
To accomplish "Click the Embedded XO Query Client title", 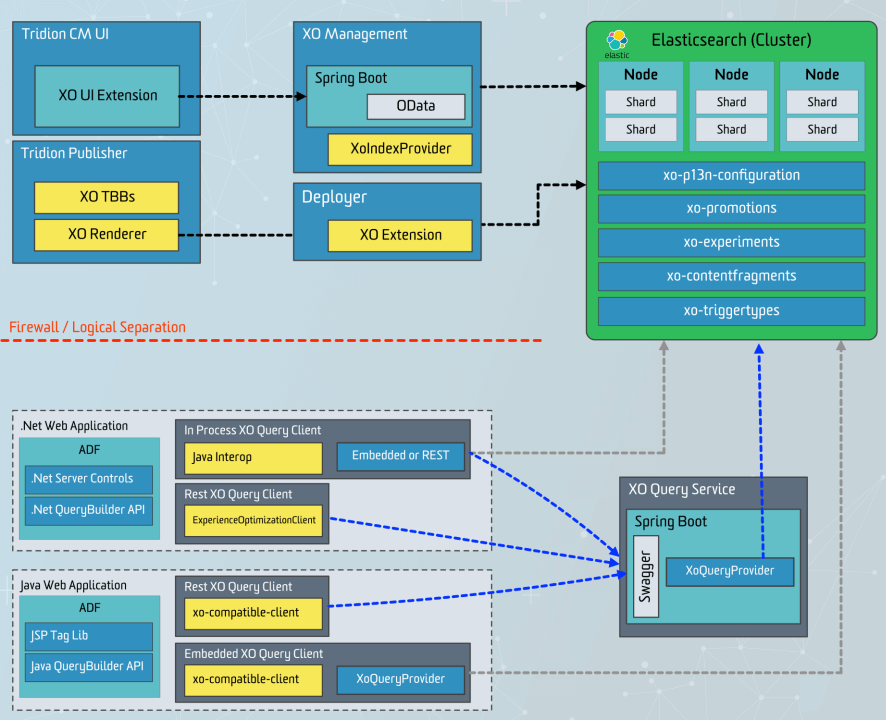I will [x=253, y=654].
